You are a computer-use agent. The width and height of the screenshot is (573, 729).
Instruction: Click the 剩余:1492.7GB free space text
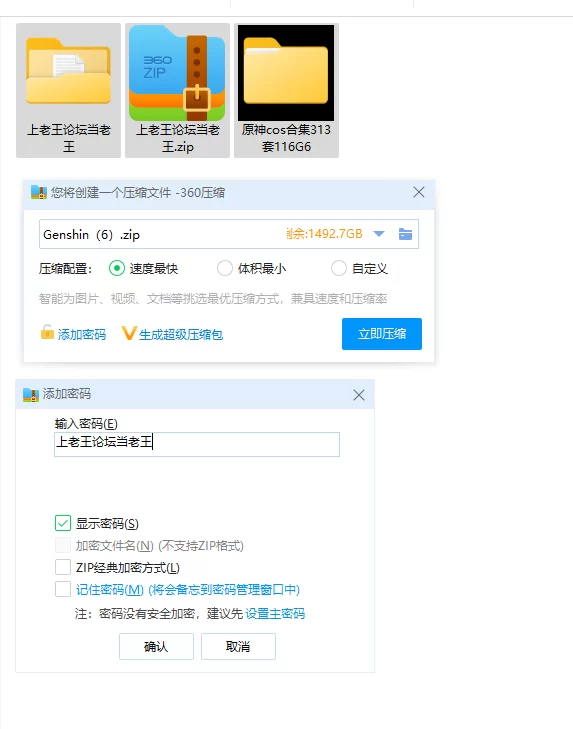pos(324,234)
